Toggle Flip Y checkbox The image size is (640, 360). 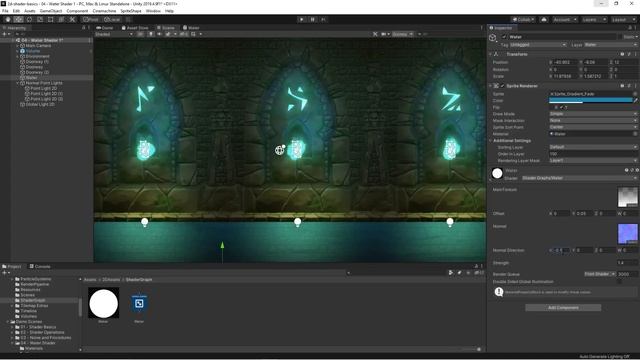(x=562, y=107)
